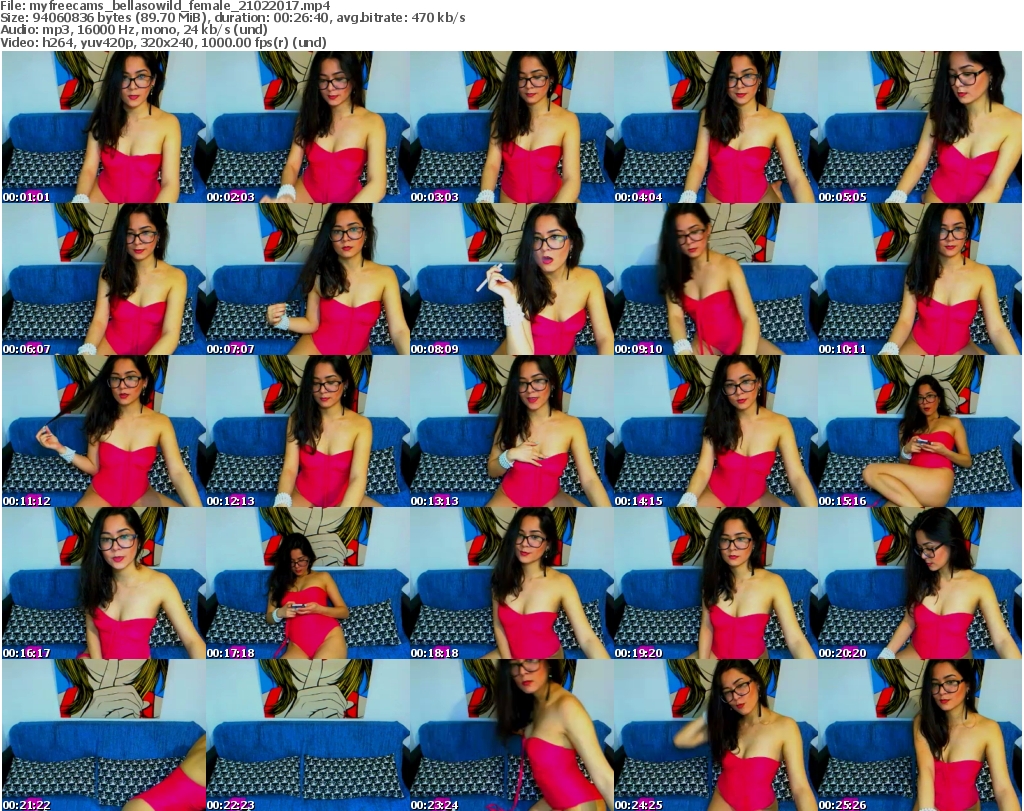This screenshot has height=811, width=1024.
Task: Click the Video h264 info line
Action: [x=163, y=42]
